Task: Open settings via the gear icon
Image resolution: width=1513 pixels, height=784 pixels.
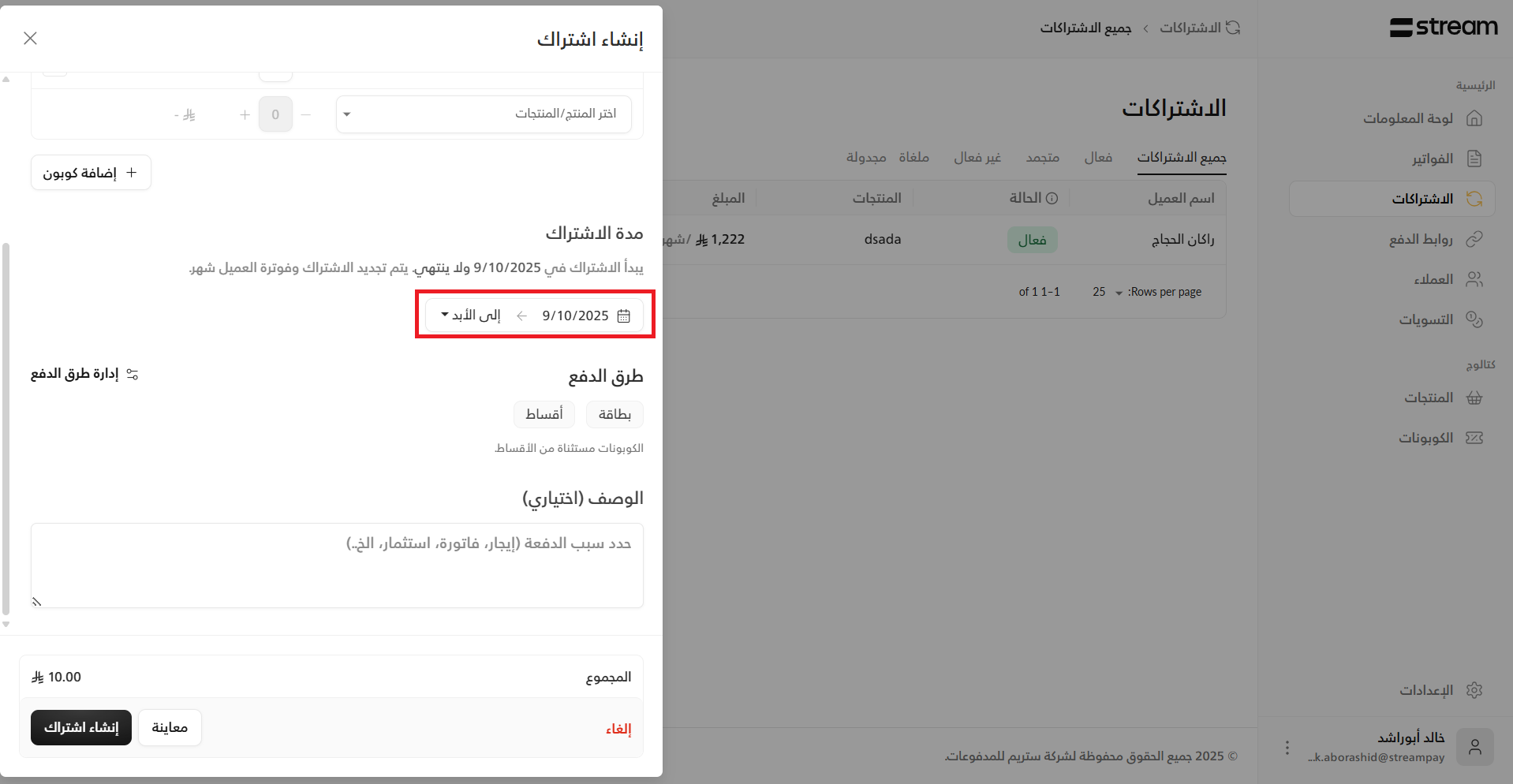Action: pos(1474,690)
